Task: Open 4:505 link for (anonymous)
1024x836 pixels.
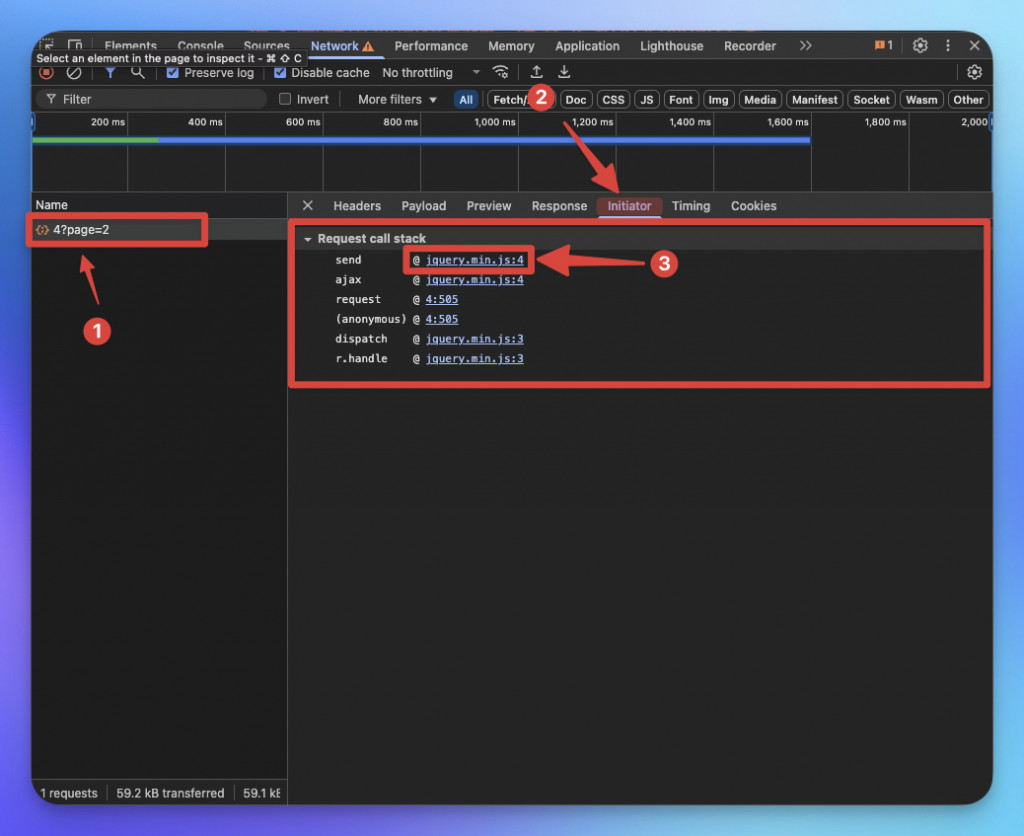Action: [x=441, y=319]
